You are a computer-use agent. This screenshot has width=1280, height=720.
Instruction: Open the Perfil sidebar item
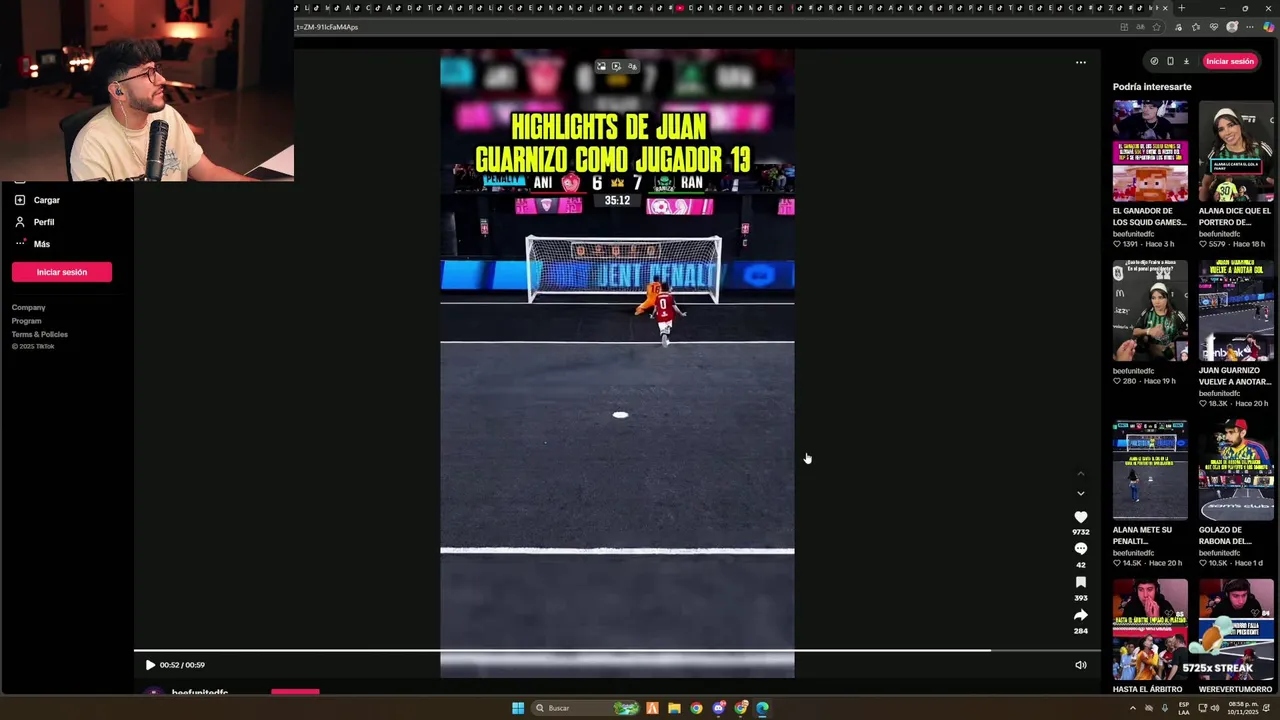click(35, 222)
